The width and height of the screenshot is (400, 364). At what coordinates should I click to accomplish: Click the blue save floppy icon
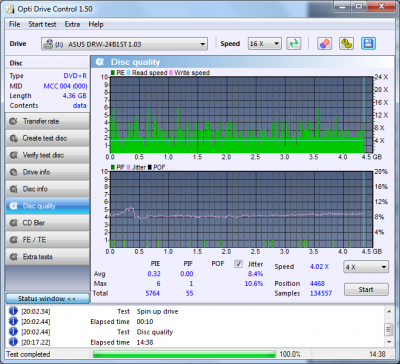368,44
